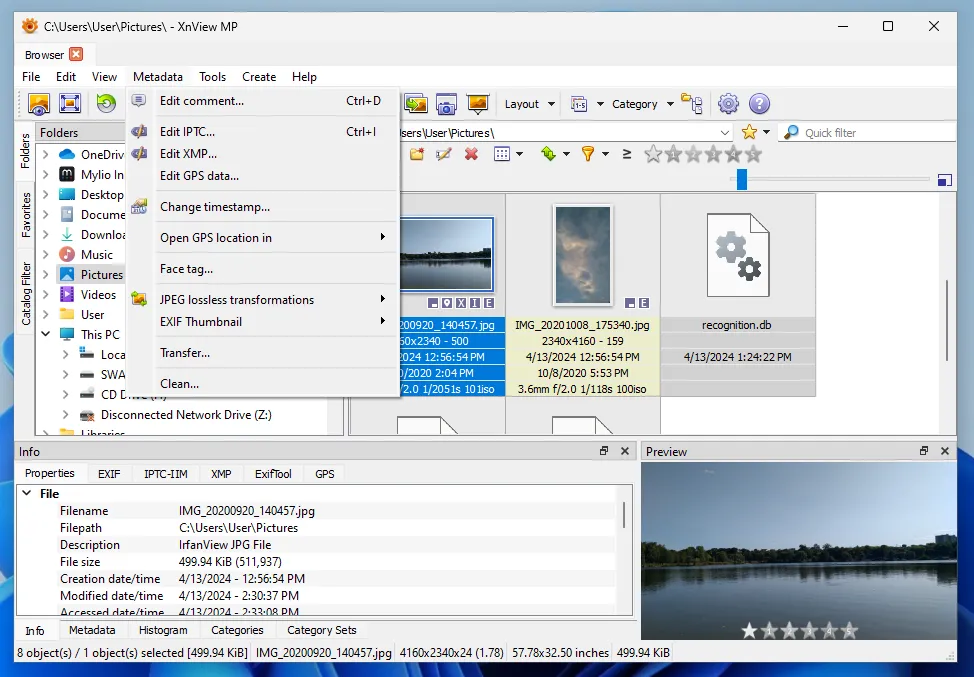Close the Browser tab with red X
The height and width of the screenshot is (677, 974).
coord(76,54)
